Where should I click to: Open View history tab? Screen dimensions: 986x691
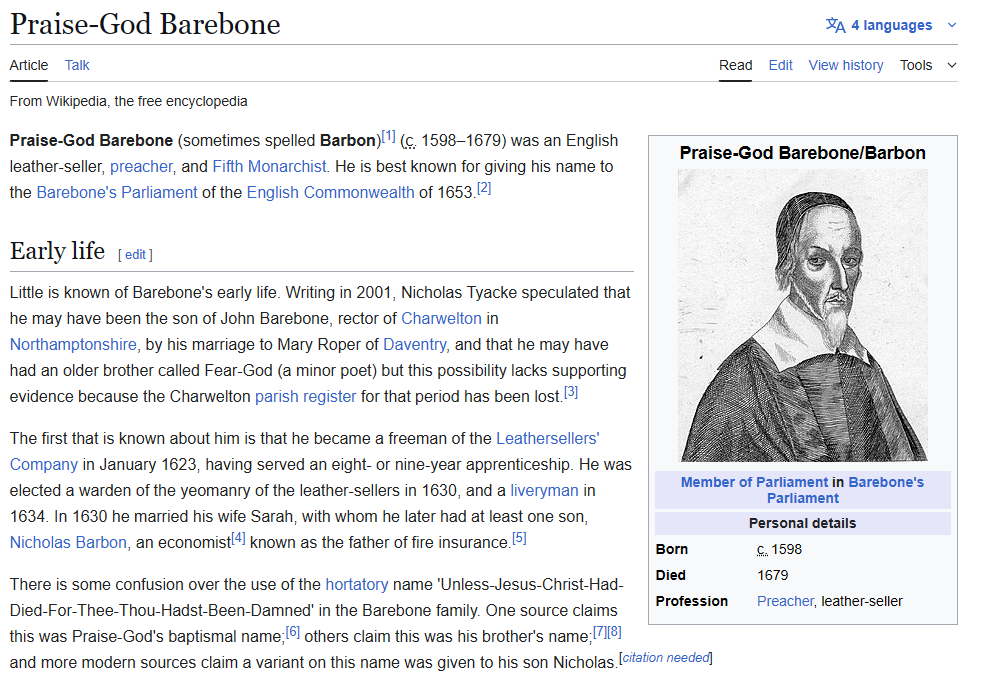click(845, 65)
